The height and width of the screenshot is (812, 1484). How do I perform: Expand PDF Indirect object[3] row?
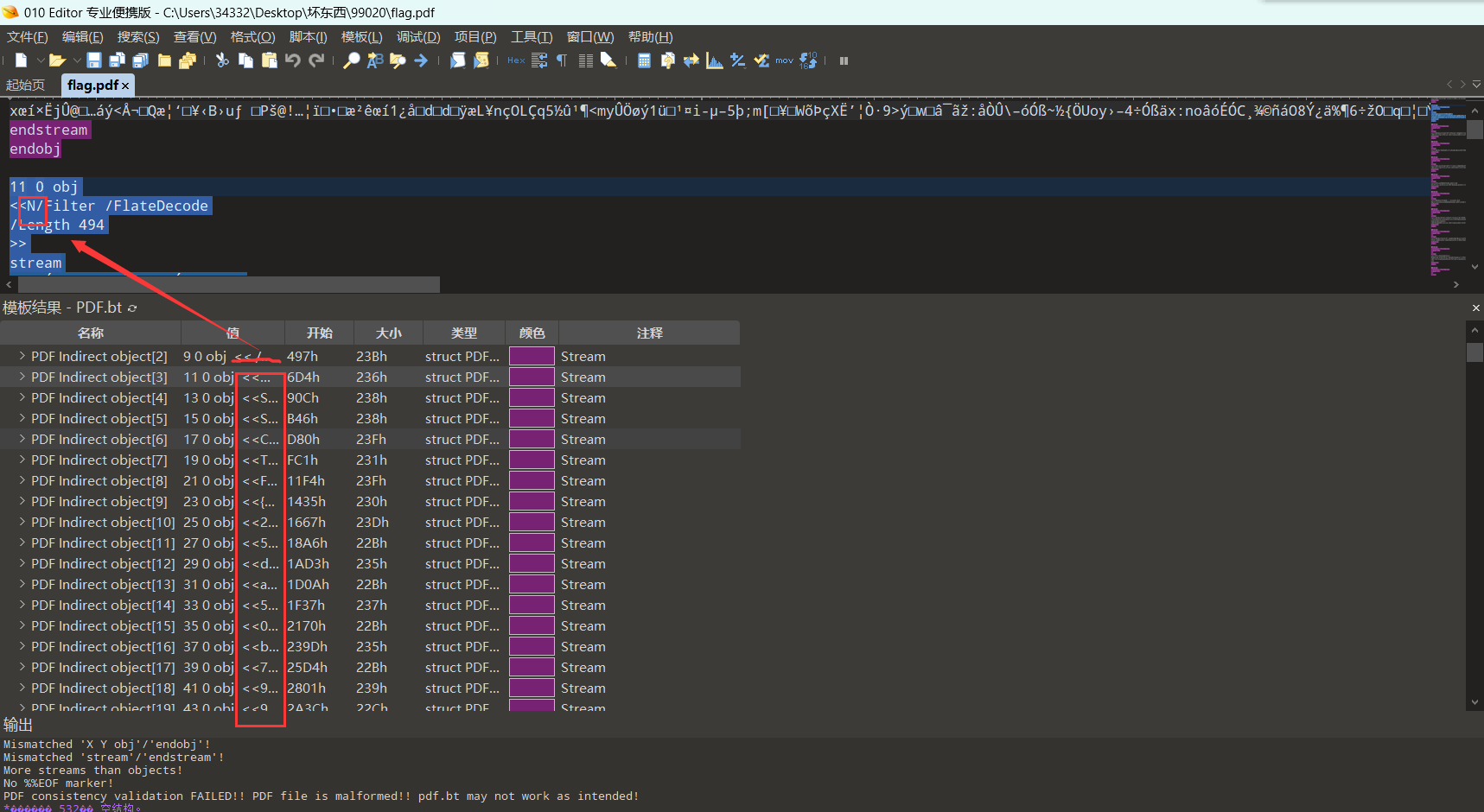(22, 377)
